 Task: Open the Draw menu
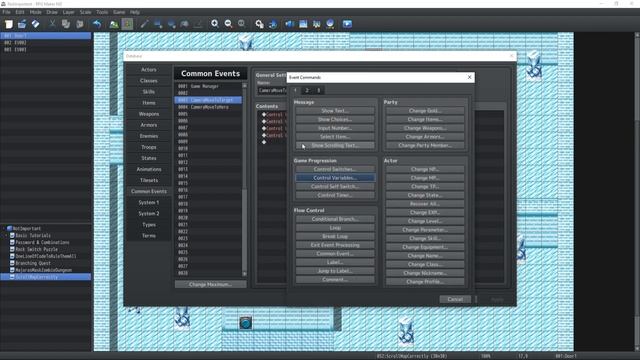click(52, 12)
